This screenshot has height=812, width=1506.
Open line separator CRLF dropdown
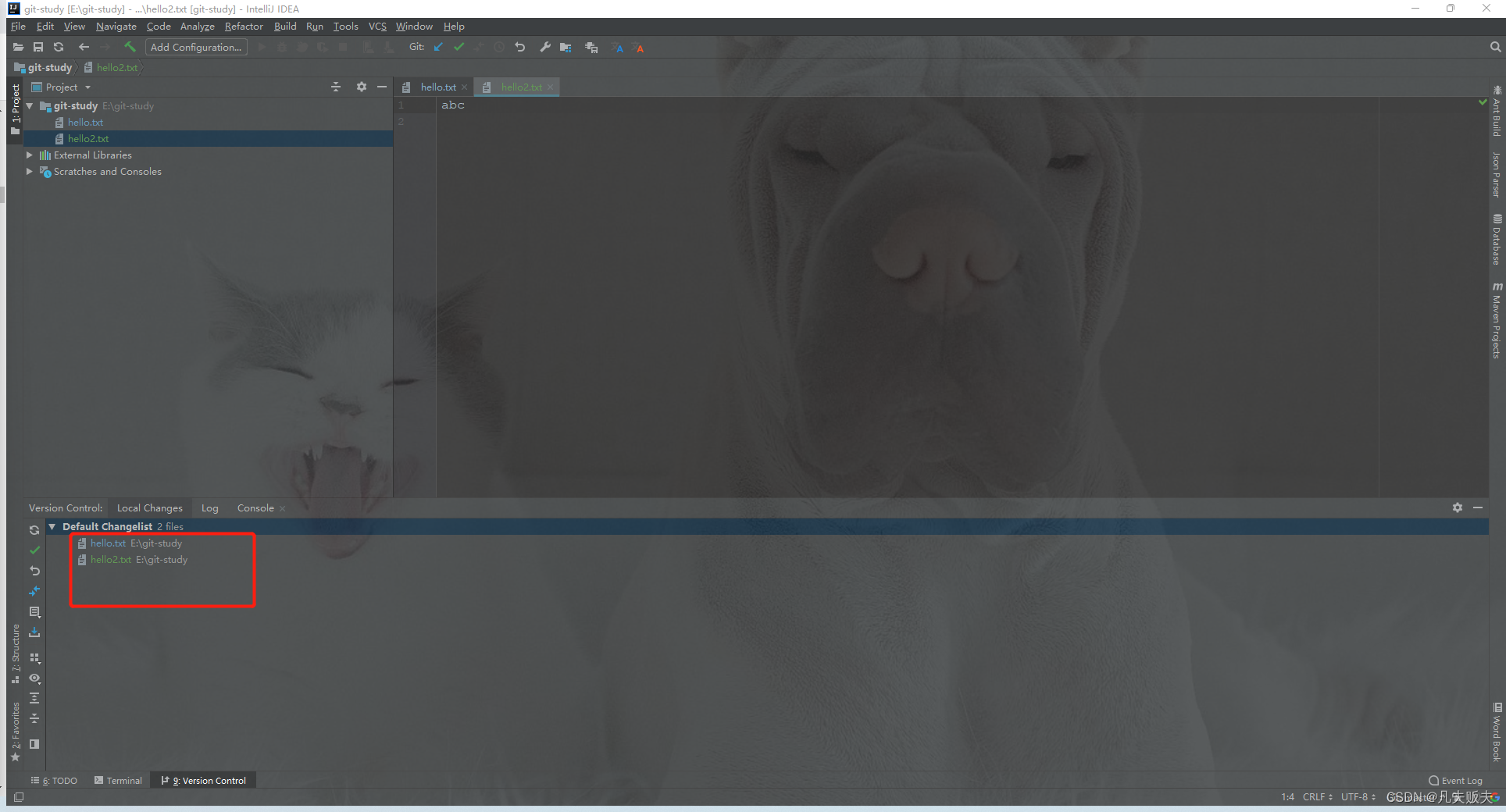point(1318,797)
